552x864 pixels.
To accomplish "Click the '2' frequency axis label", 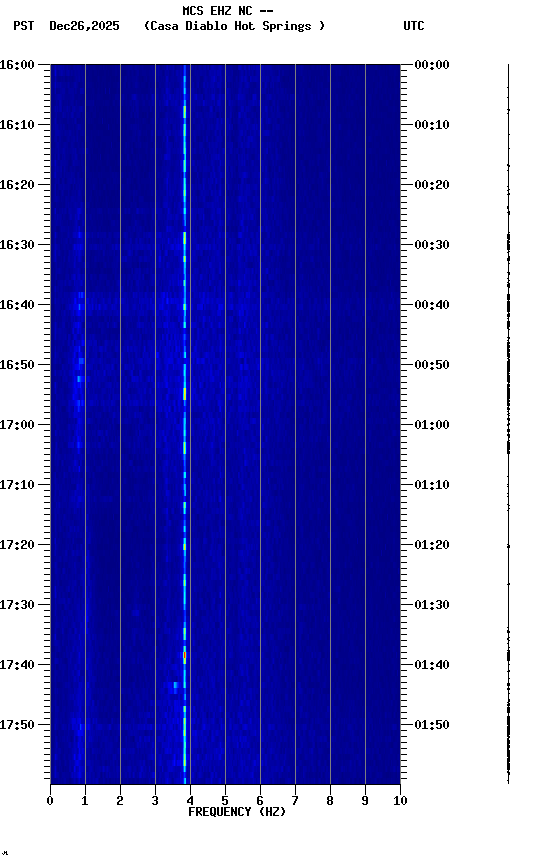I will point(120,801).
